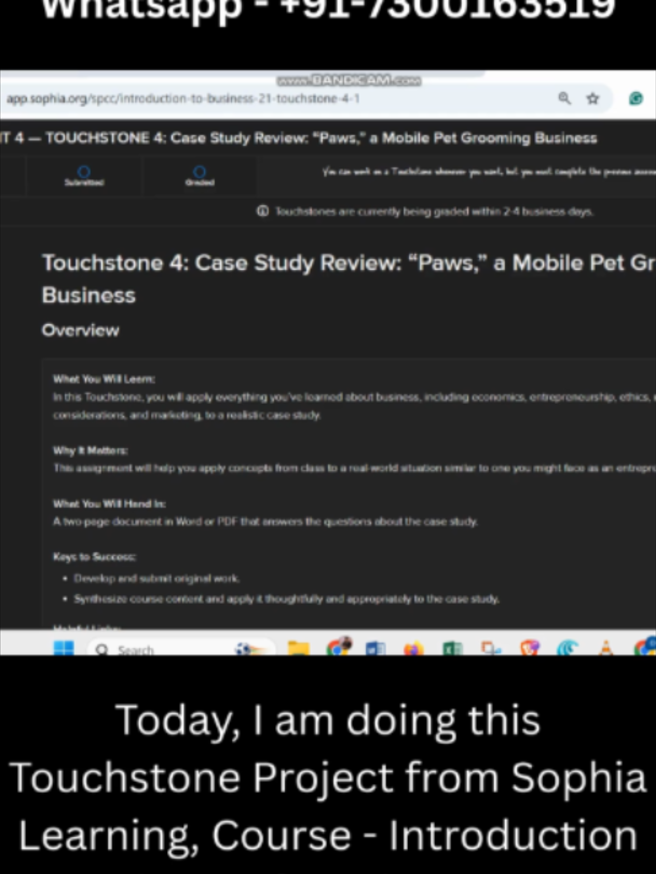Click the zoom magnifier icon in address bar
656x874 pixels.
pyautogui.click(x=564, y=99)
